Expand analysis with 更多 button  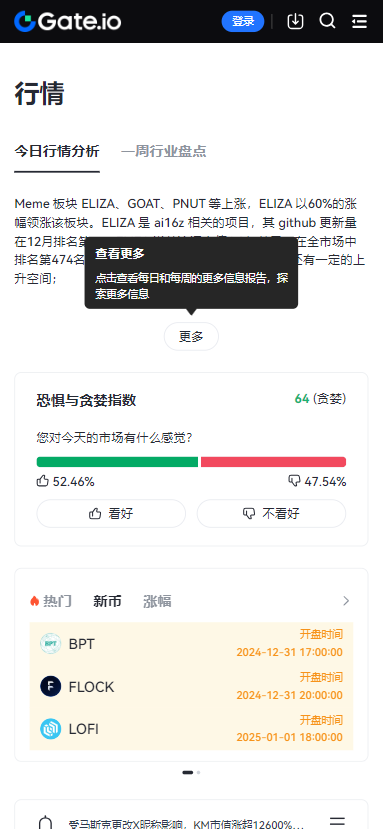pos(192,336)
